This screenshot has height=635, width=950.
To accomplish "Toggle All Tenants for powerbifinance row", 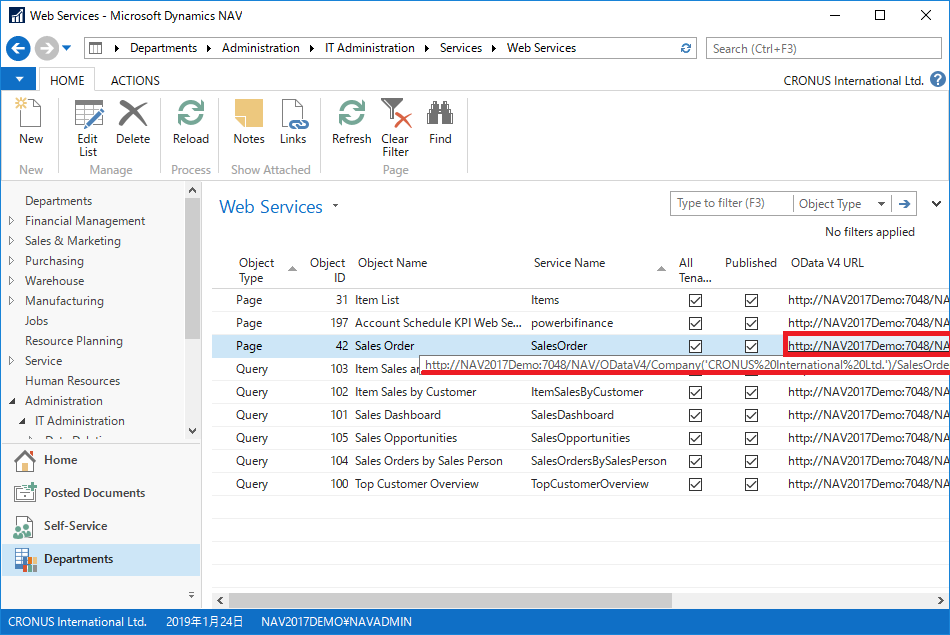I will (696, 323).
